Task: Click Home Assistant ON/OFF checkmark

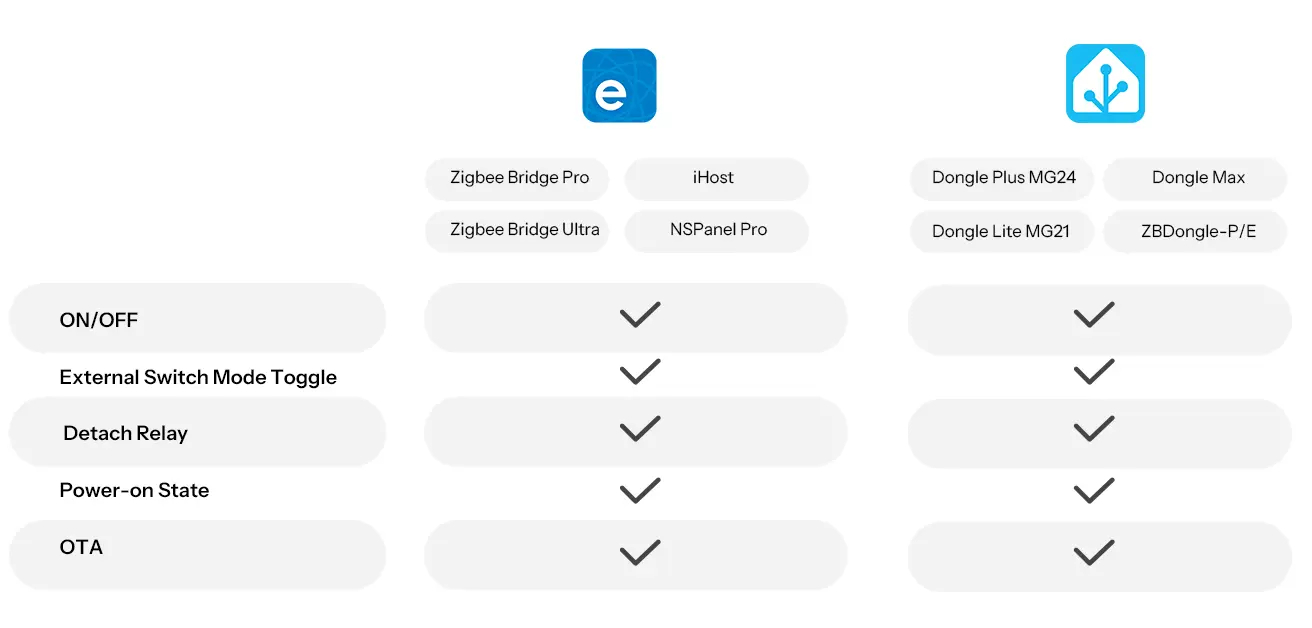Action: (1094, 316)
